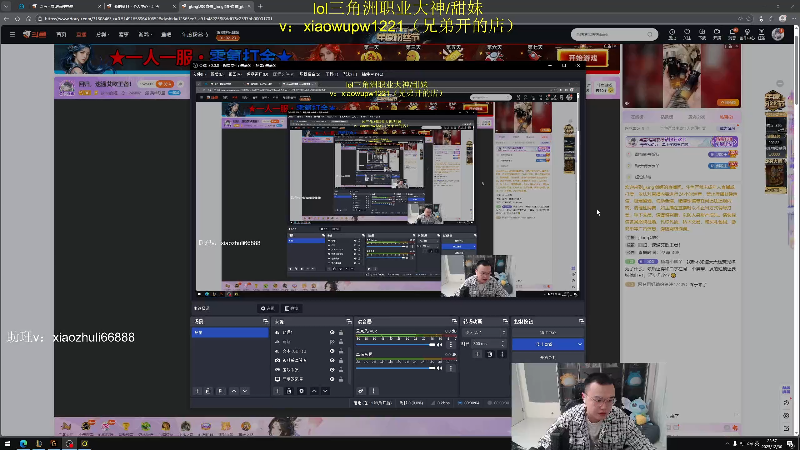Click the Douyu logo in header

35,35
